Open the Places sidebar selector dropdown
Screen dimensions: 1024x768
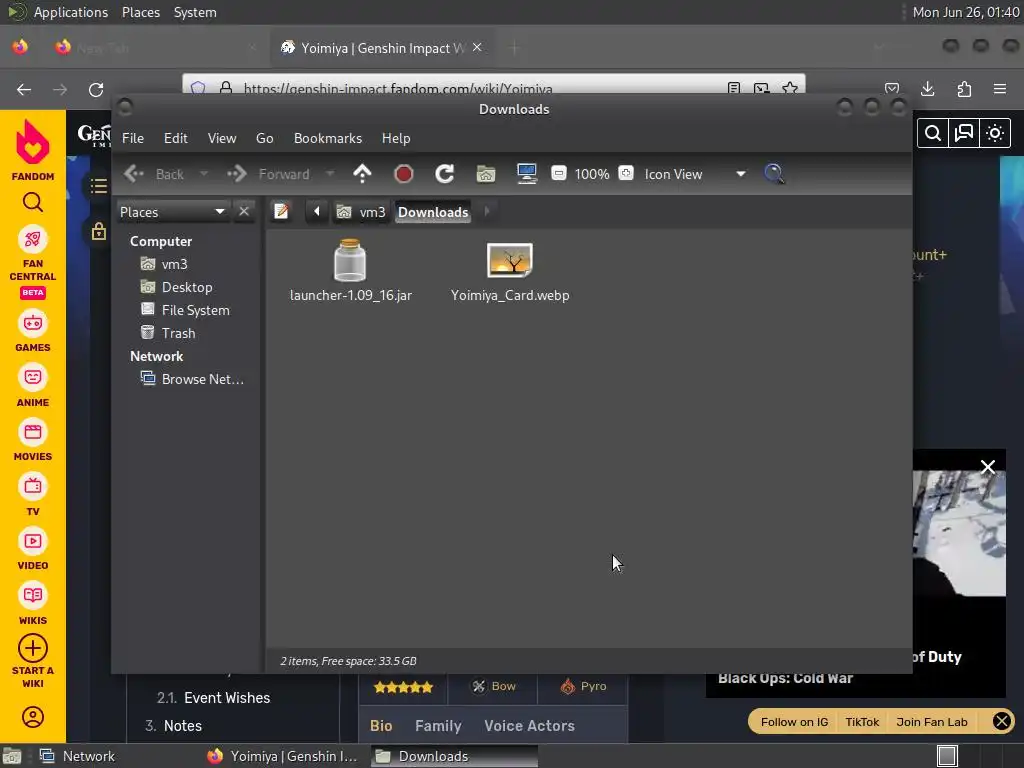click(x=172, y=212)
